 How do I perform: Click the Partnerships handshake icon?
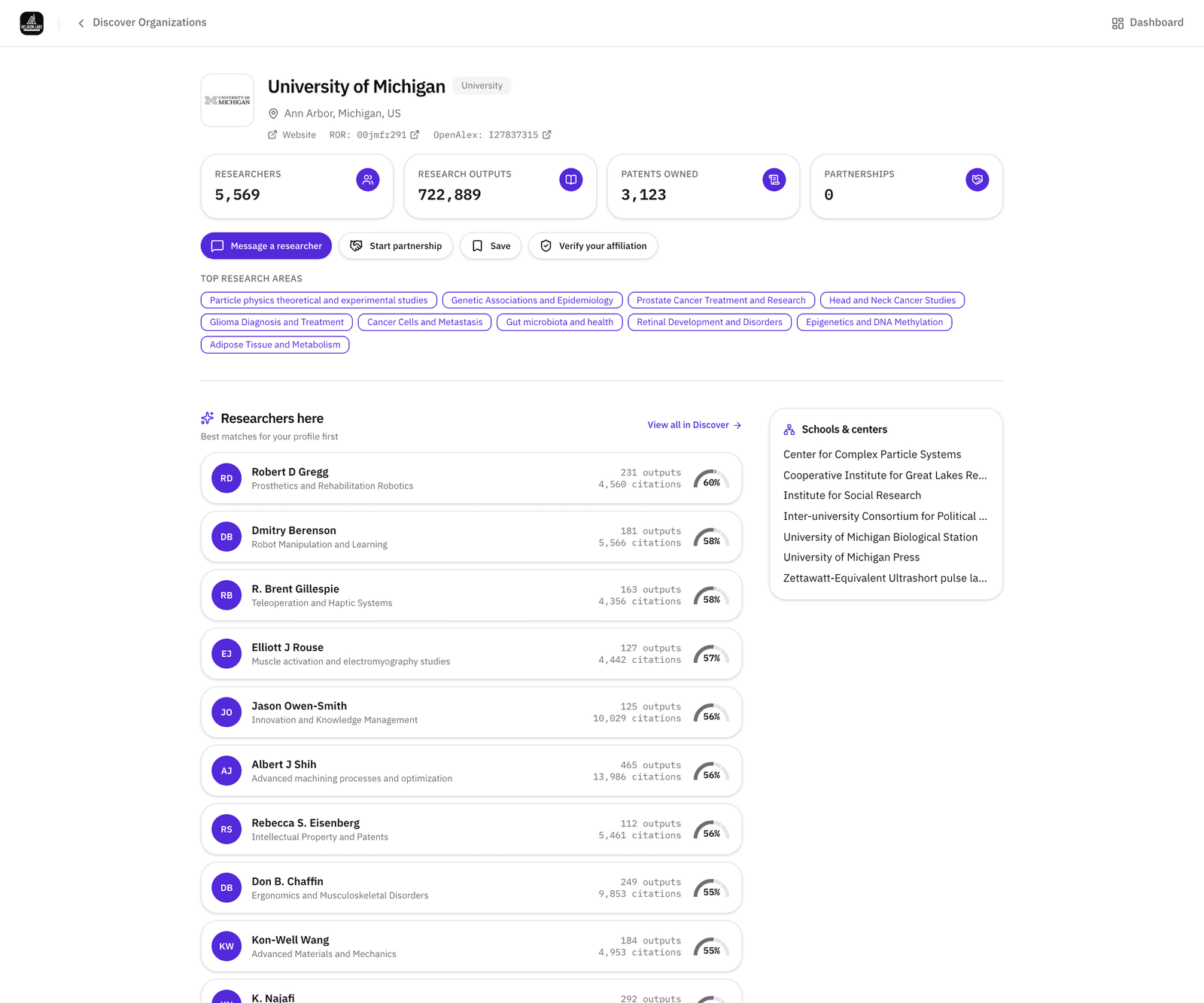977,180
